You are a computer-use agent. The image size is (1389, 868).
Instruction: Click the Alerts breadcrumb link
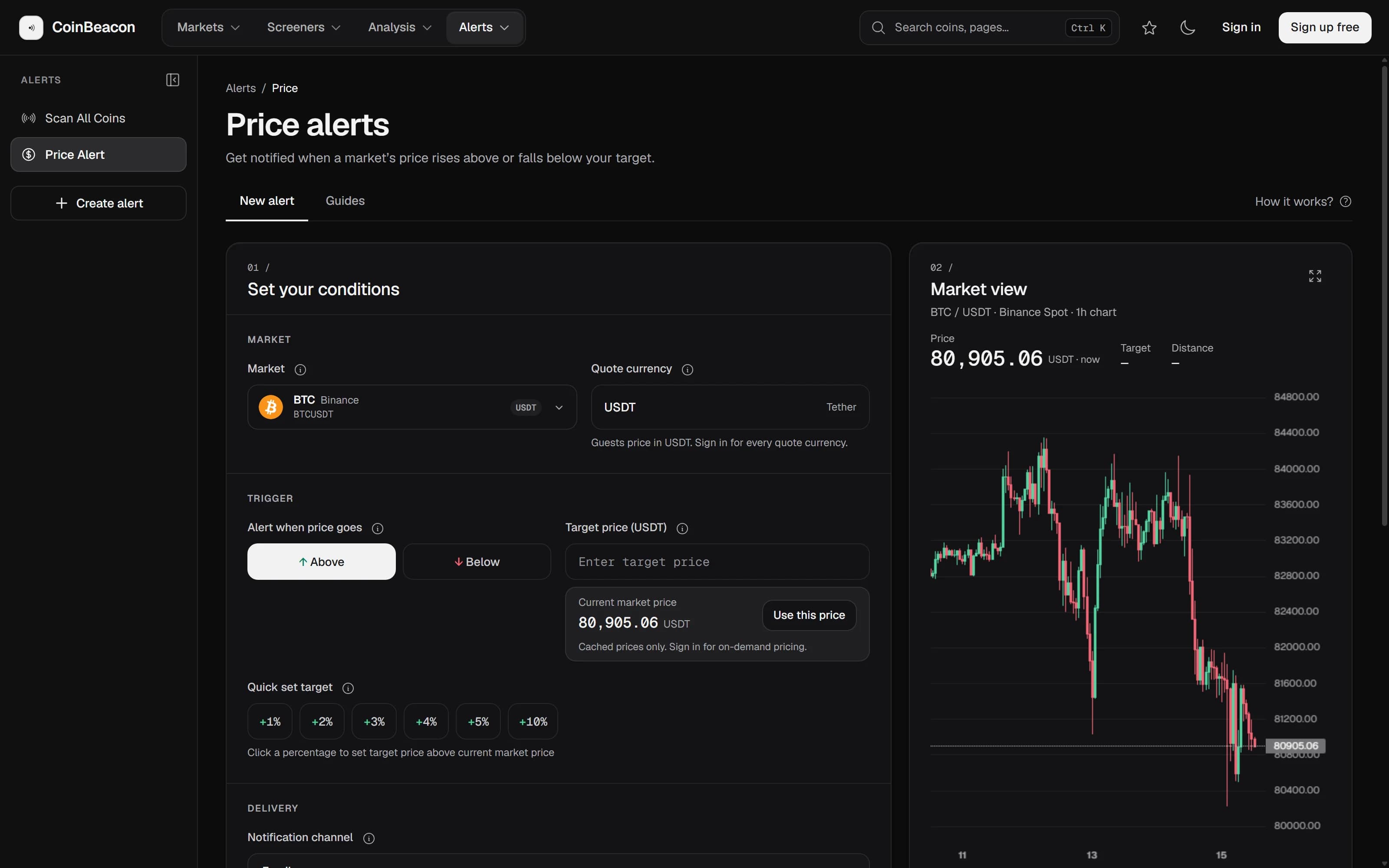[x=240, y=89]
